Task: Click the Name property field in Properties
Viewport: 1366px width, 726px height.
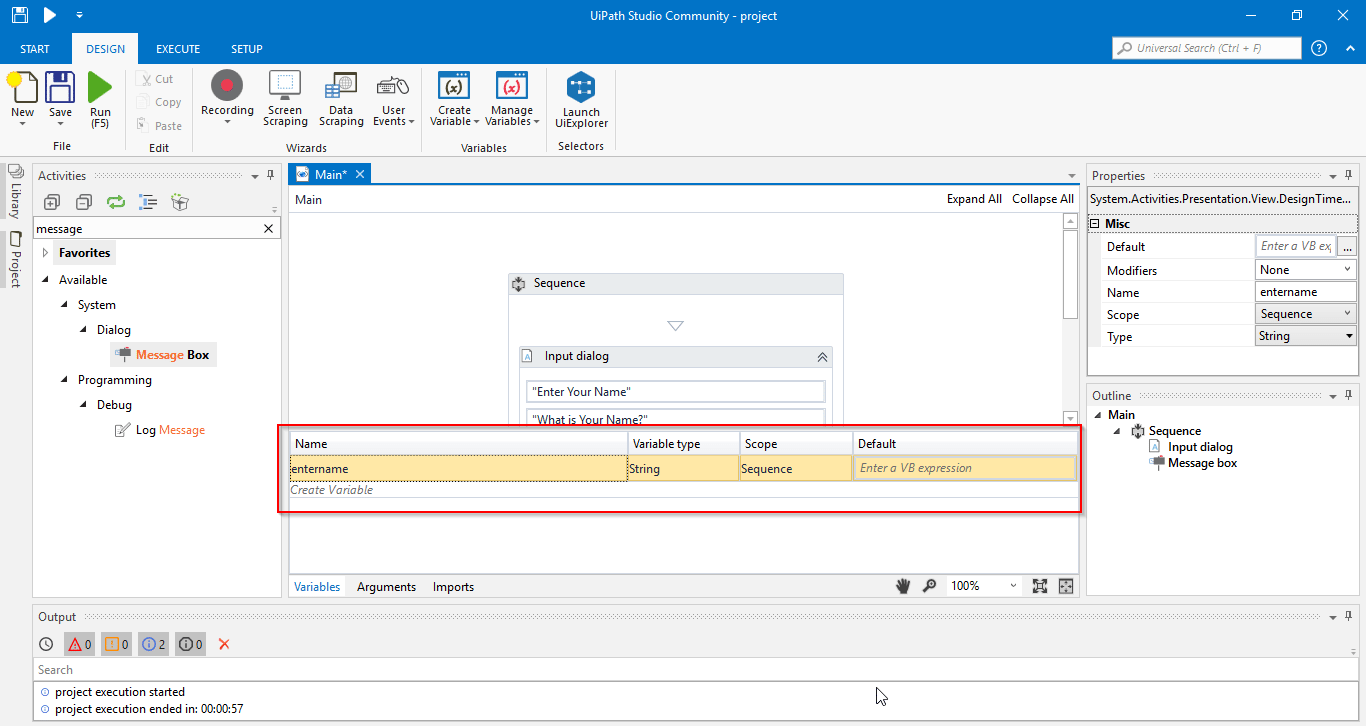Action: [1306, 292]
